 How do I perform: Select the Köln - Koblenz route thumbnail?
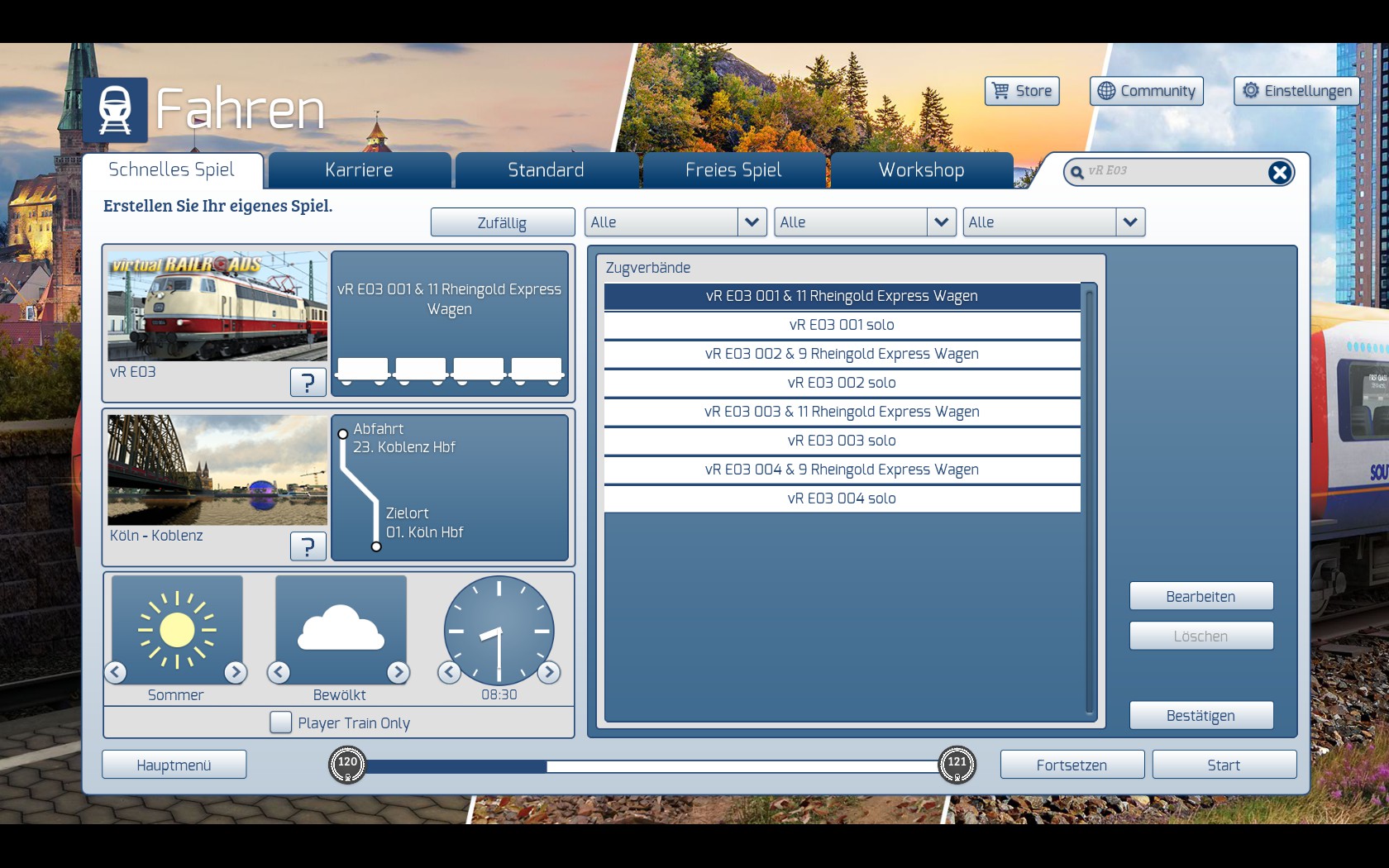(217, 470)
